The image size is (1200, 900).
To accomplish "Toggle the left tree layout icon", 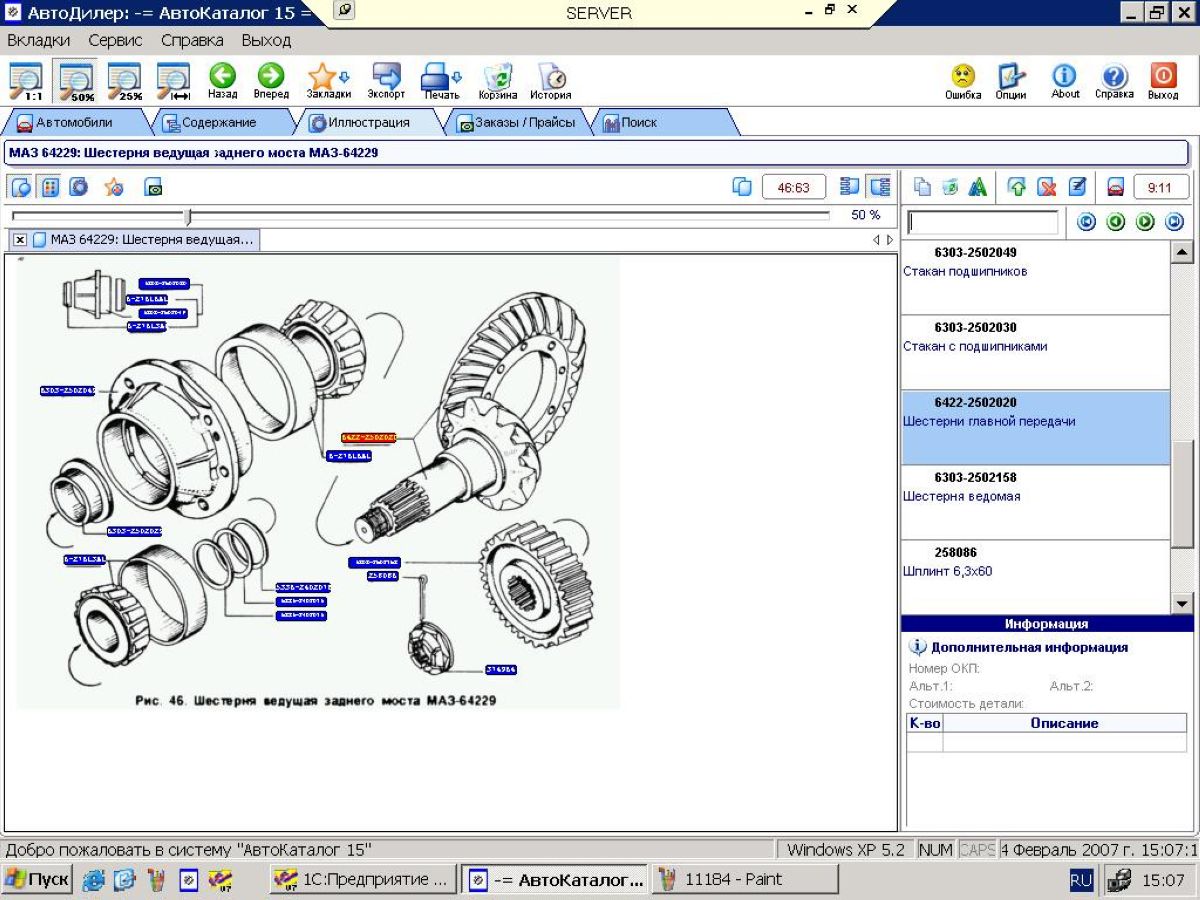I will (x=850, y=187).
